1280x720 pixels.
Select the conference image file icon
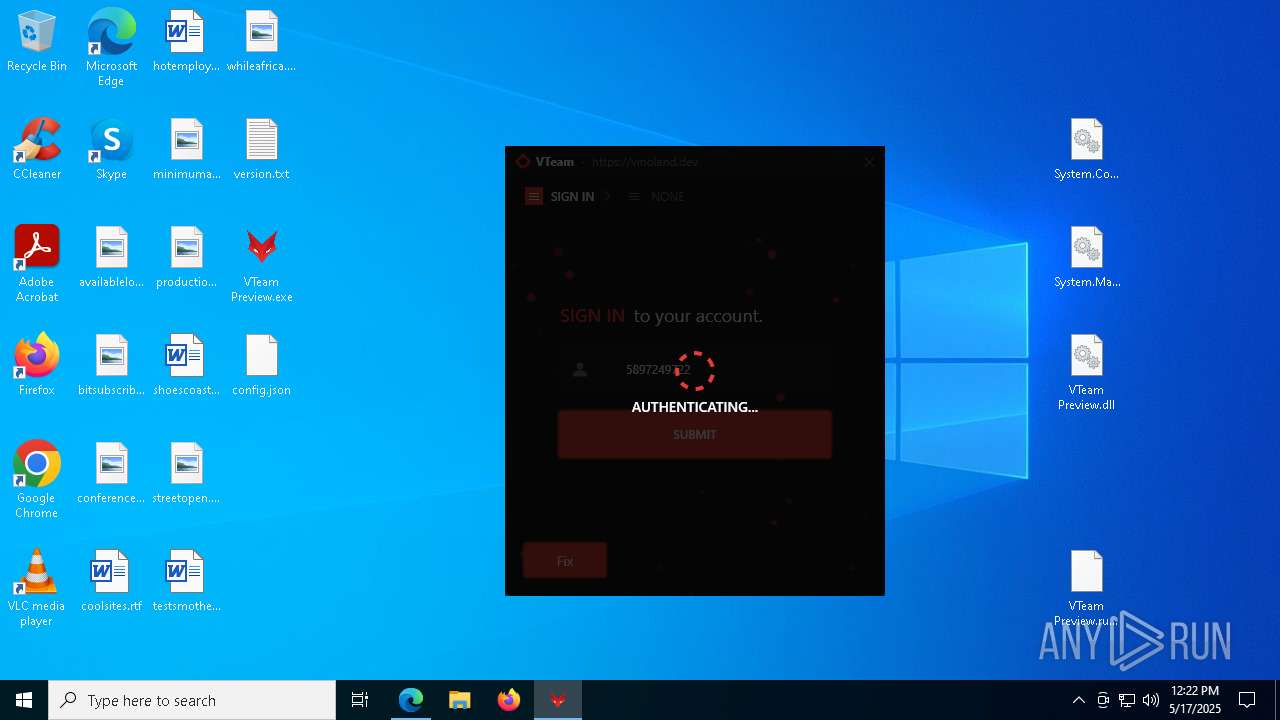pos(111,474)
